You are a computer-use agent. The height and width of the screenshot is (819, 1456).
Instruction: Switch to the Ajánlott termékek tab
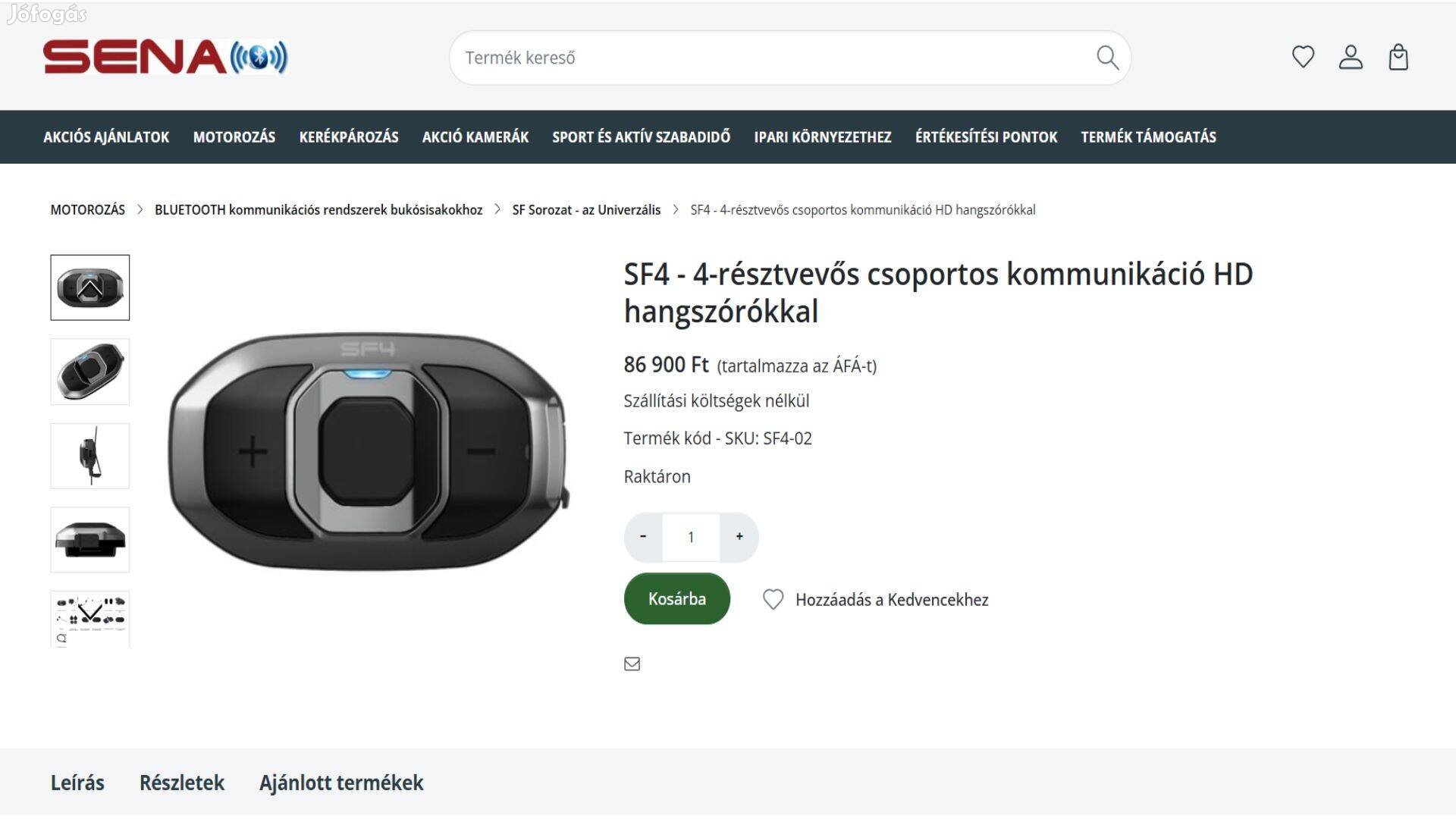[x=341, y=783]
